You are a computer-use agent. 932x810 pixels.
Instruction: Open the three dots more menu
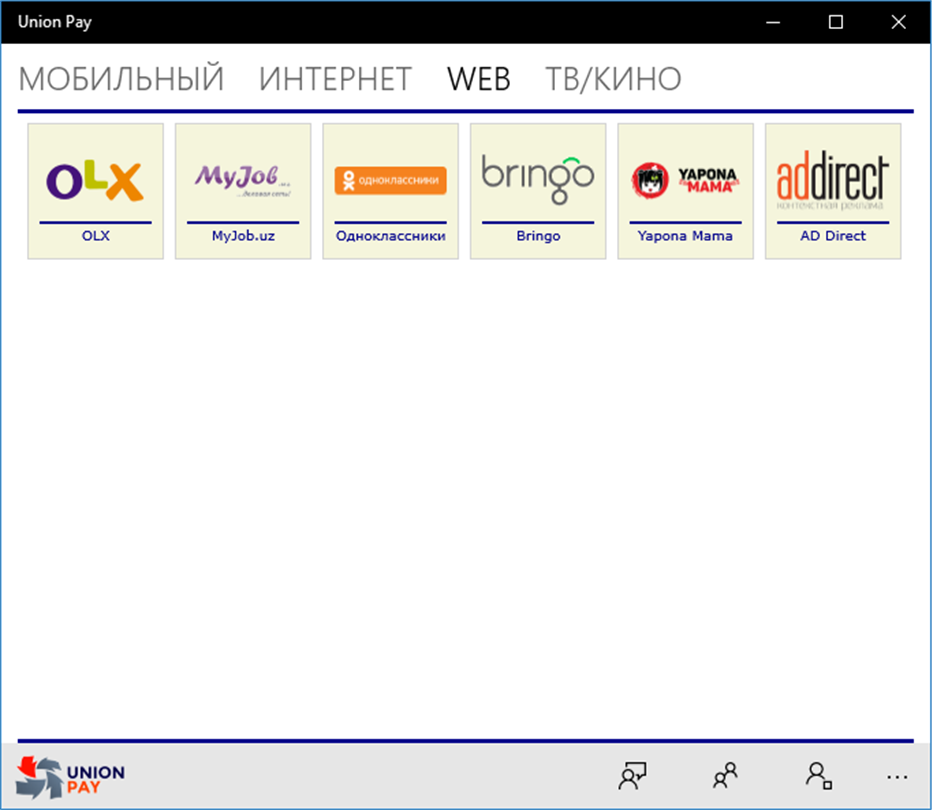coord(897,777)
